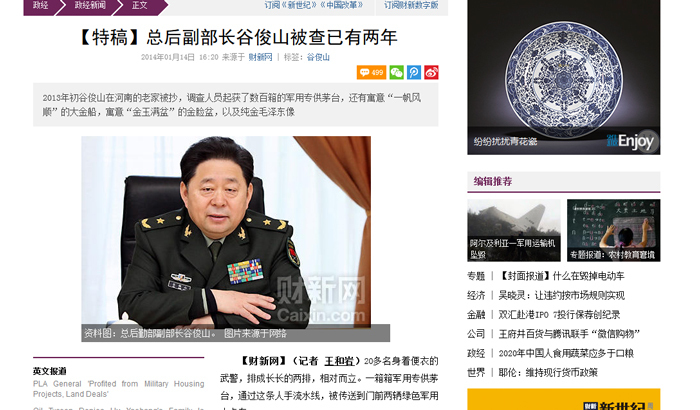
Task: Open the 政经 breadcrumb tab
Action: (41, 5)
